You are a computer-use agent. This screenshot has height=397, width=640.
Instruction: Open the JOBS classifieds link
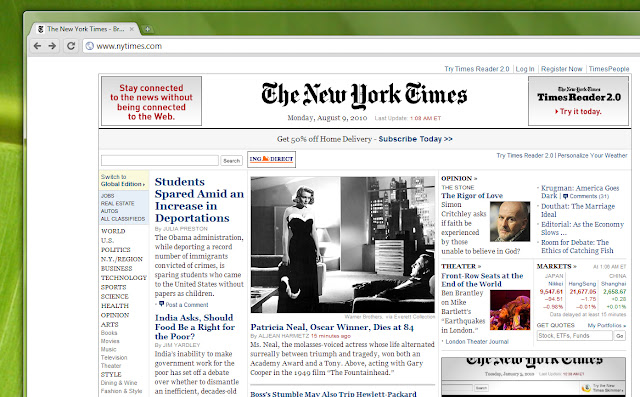[107, 196]
